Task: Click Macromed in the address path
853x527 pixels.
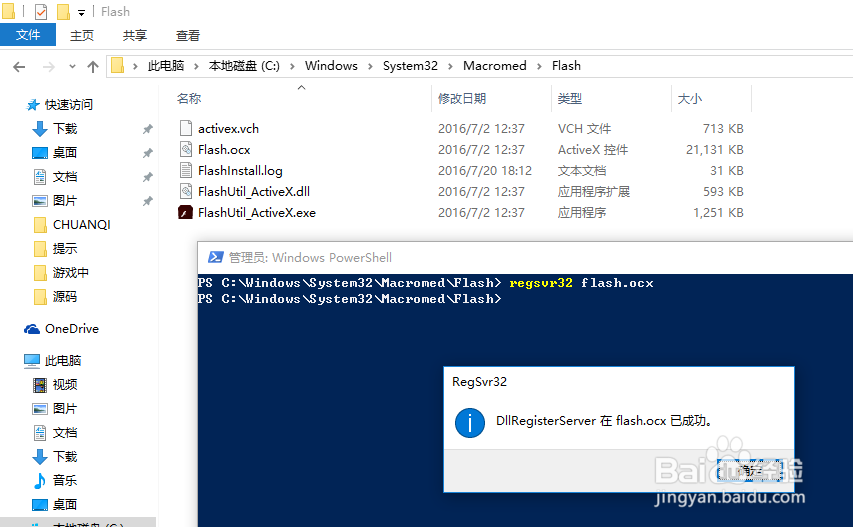Action: pyautogui.click(x=495, y=66)
